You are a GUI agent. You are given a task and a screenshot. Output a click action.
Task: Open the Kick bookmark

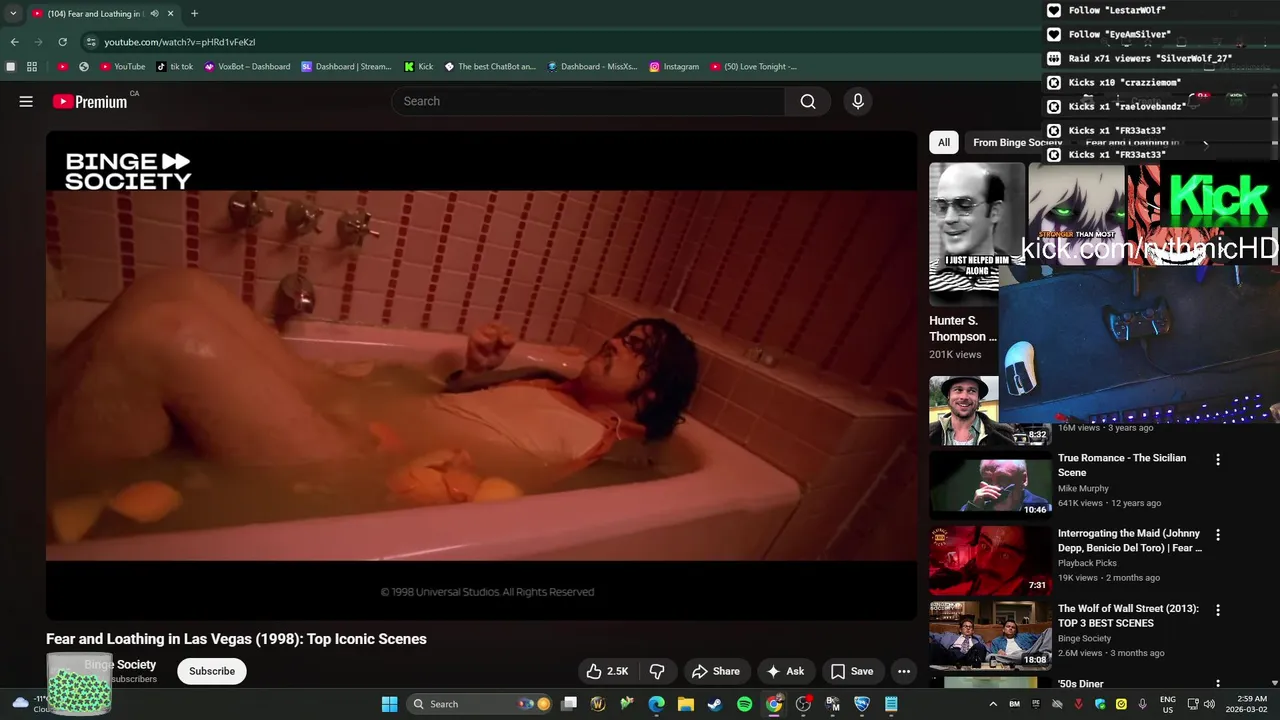click(418, 67)
